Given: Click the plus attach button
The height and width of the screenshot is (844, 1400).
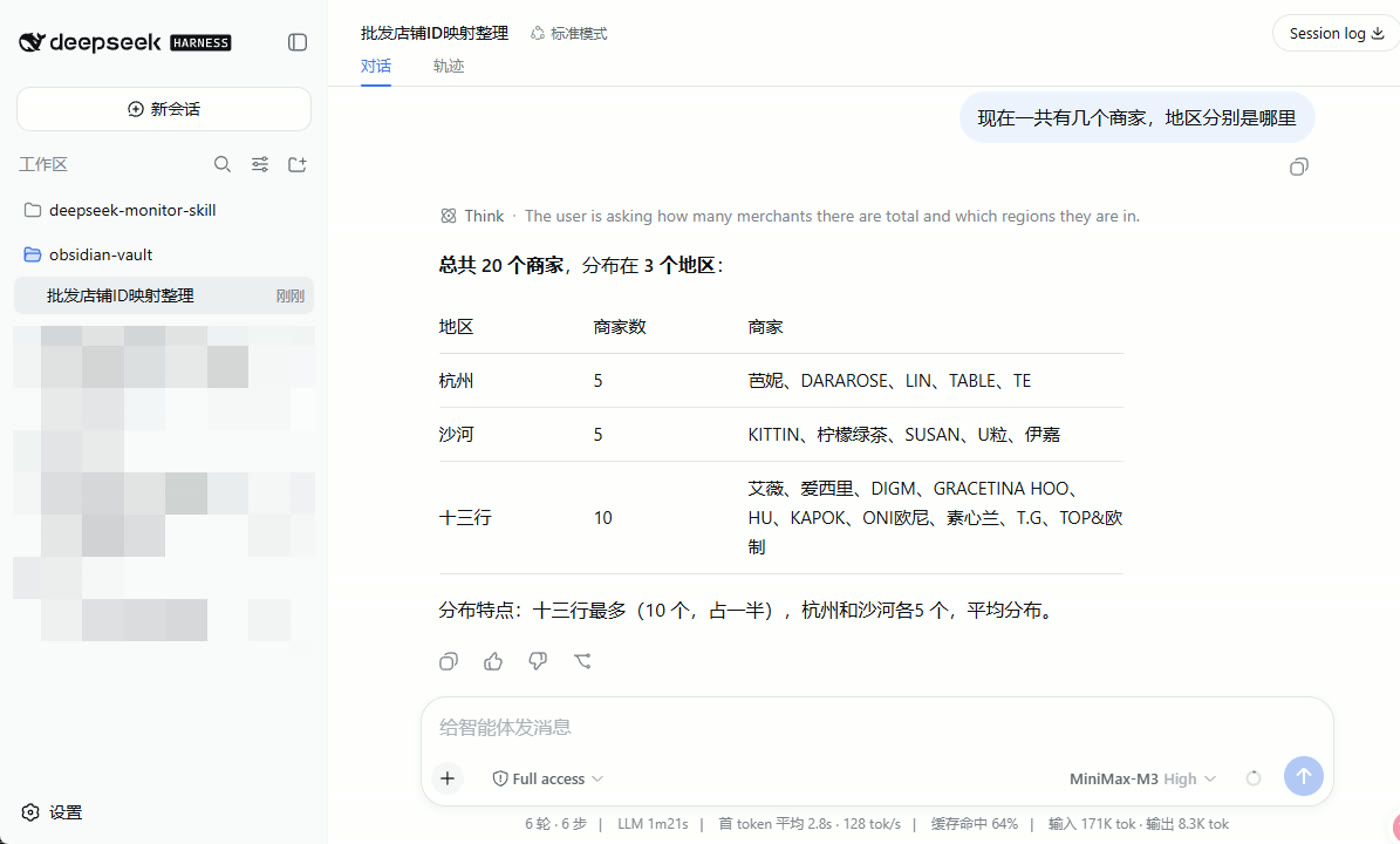Looking at the screenshot, I should [447, 778].
